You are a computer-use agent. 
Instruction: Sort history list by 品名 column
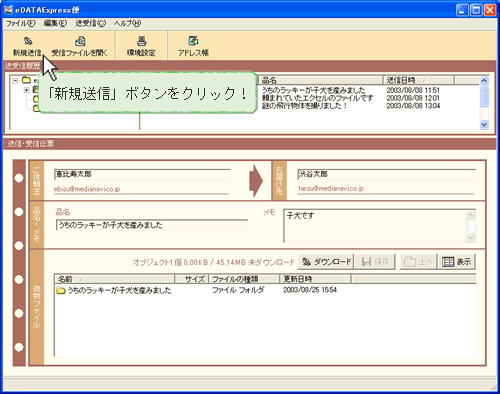(321, 80)
